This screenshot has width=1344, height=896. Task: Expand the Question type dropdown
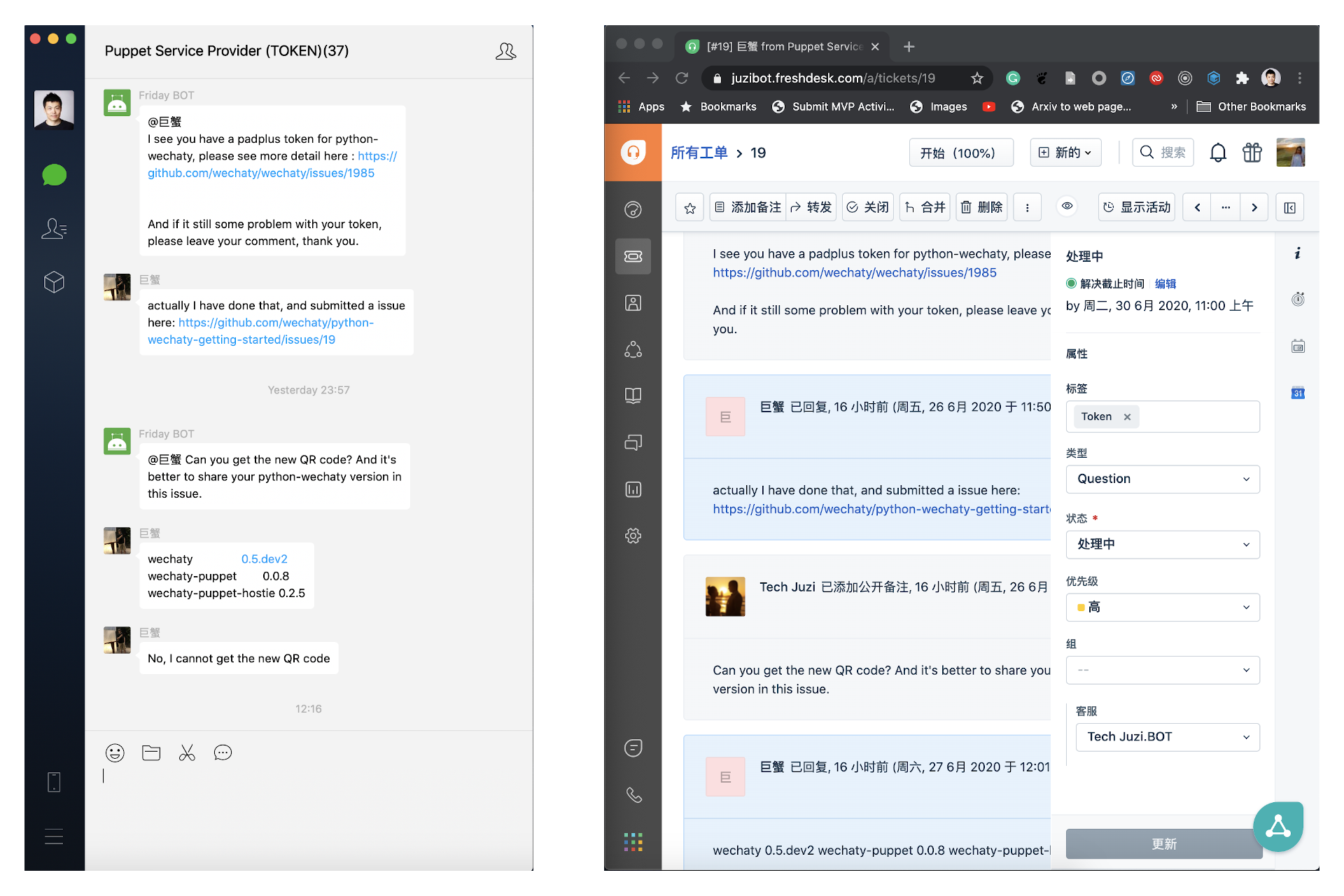click(x=1162, y=479)
